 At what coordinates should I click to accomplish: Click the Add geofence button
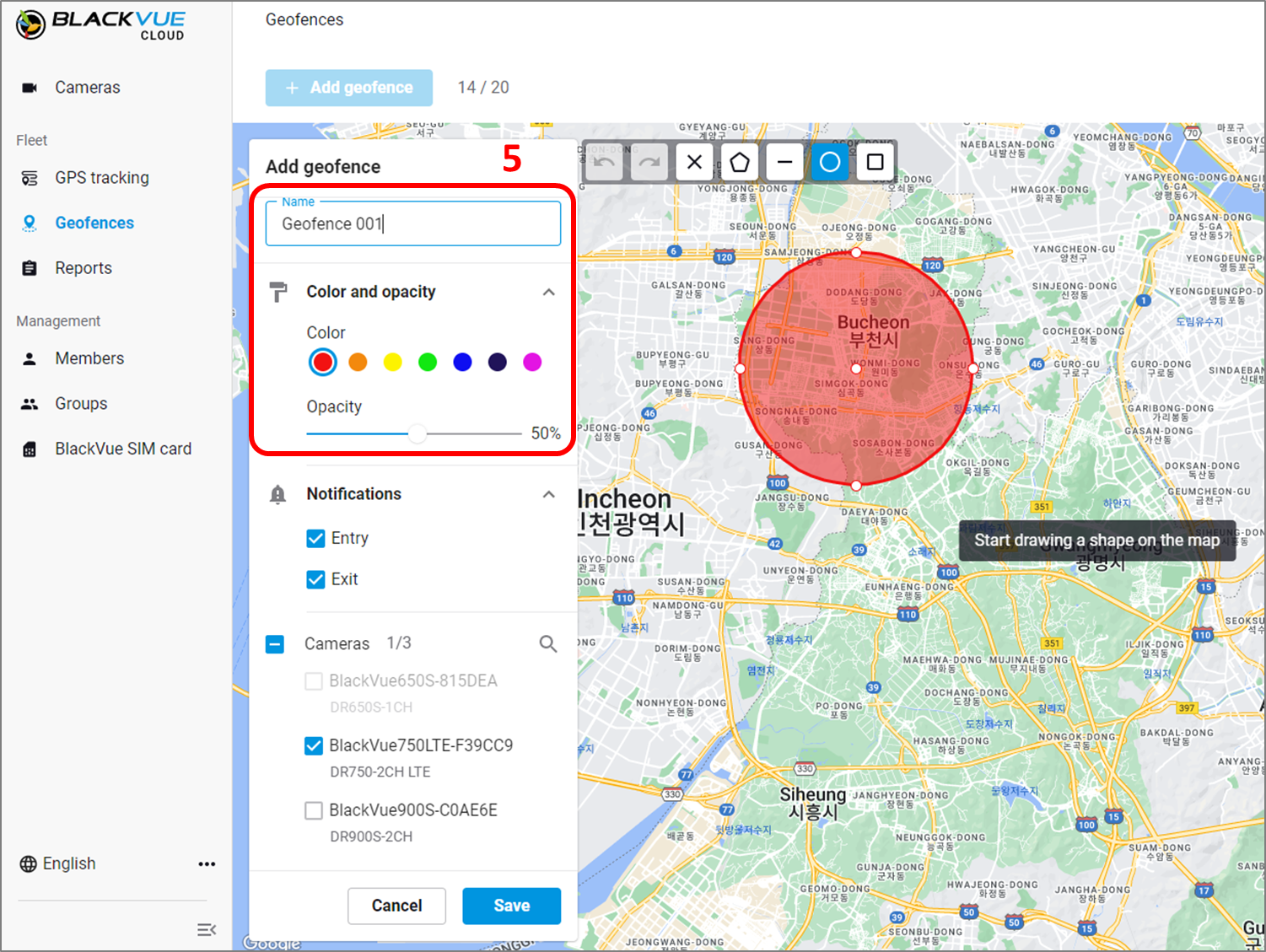349,88
